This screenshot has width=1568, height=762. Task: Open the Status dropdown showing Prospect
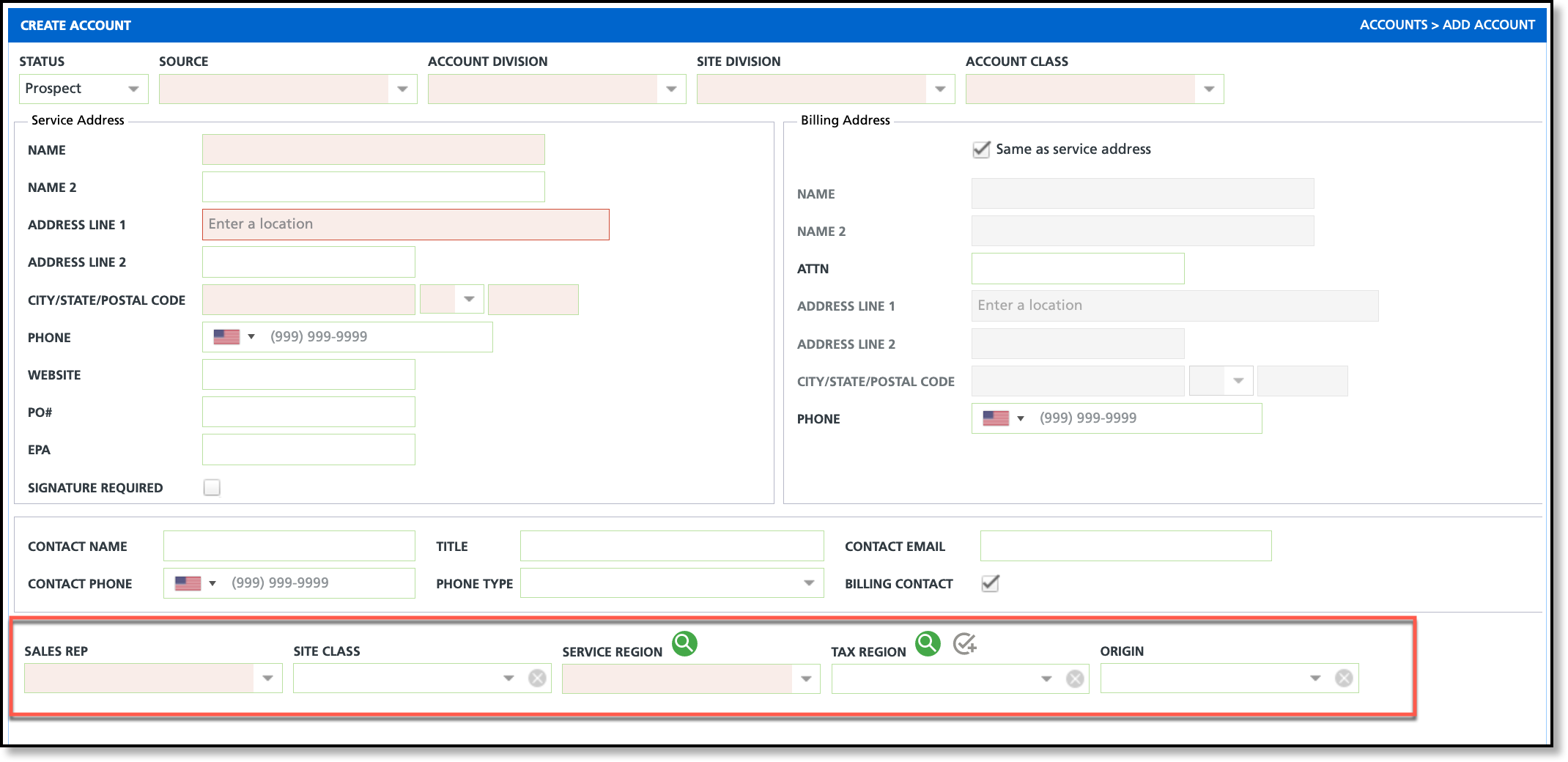pos(84,89)
